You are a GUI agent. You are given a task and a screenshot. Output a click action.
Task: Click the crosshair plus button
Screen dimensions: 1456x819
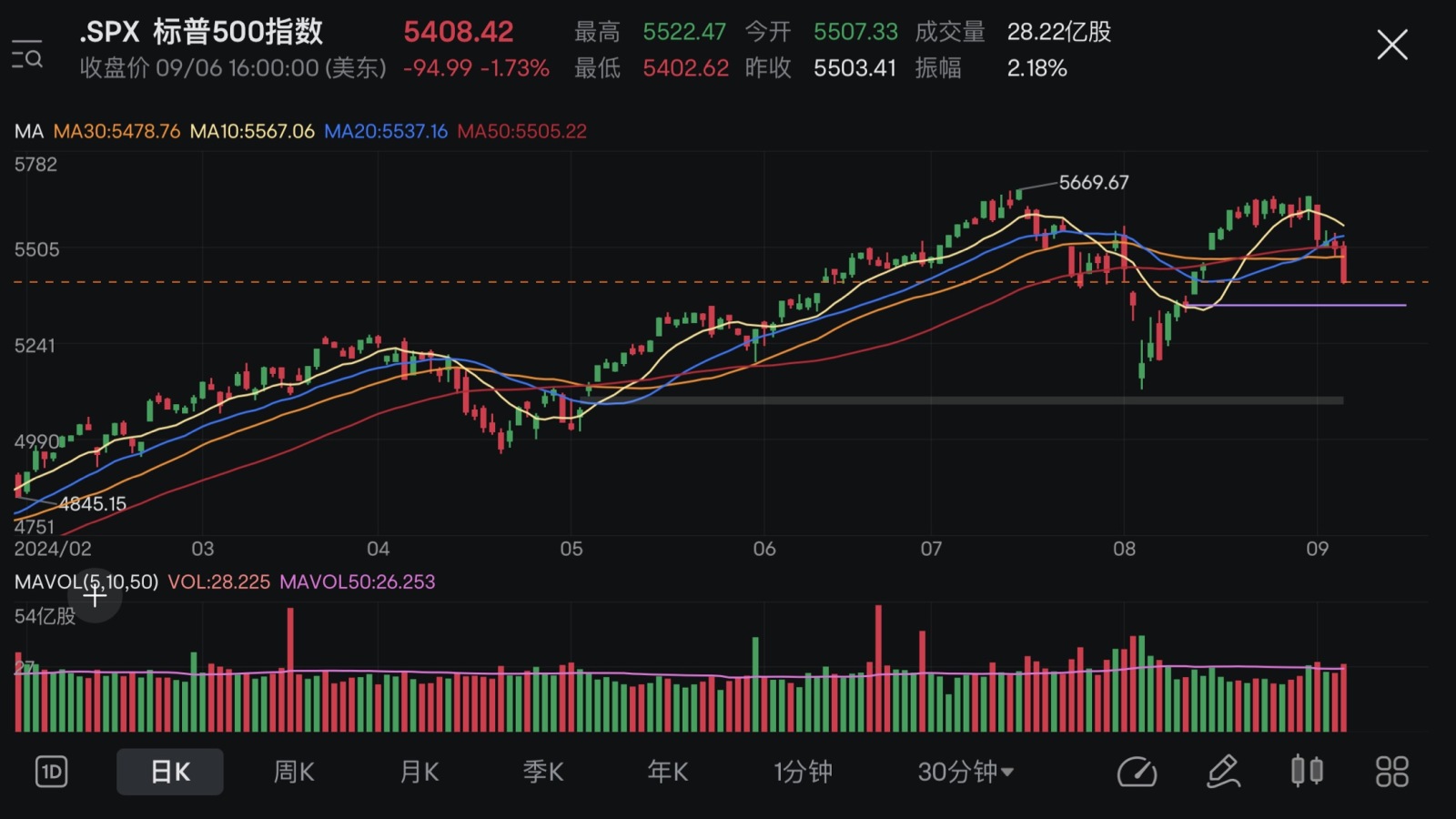coord(95,596)
